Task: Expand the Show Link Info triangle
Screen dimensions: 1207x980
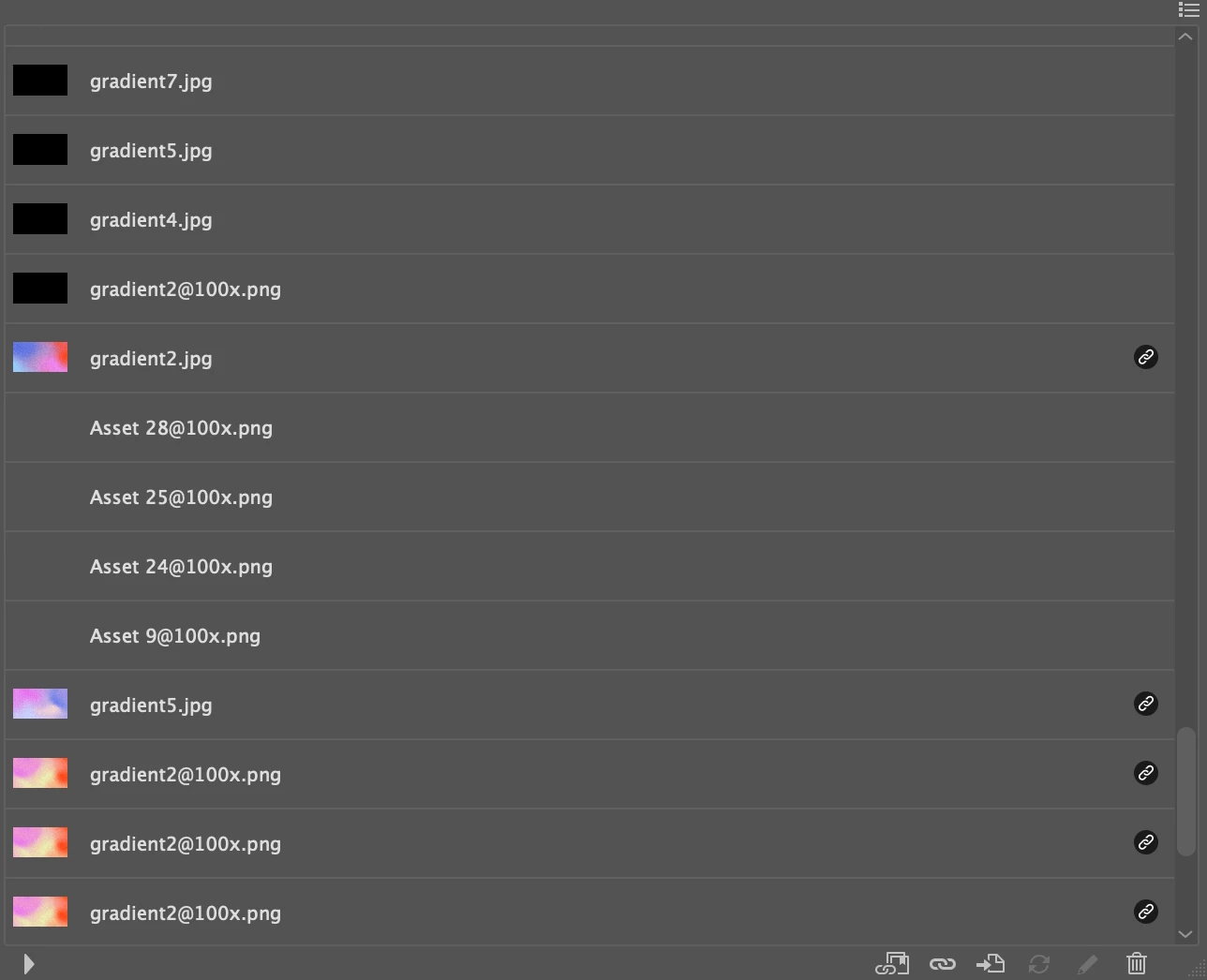Action: click(x=29, y=964)
